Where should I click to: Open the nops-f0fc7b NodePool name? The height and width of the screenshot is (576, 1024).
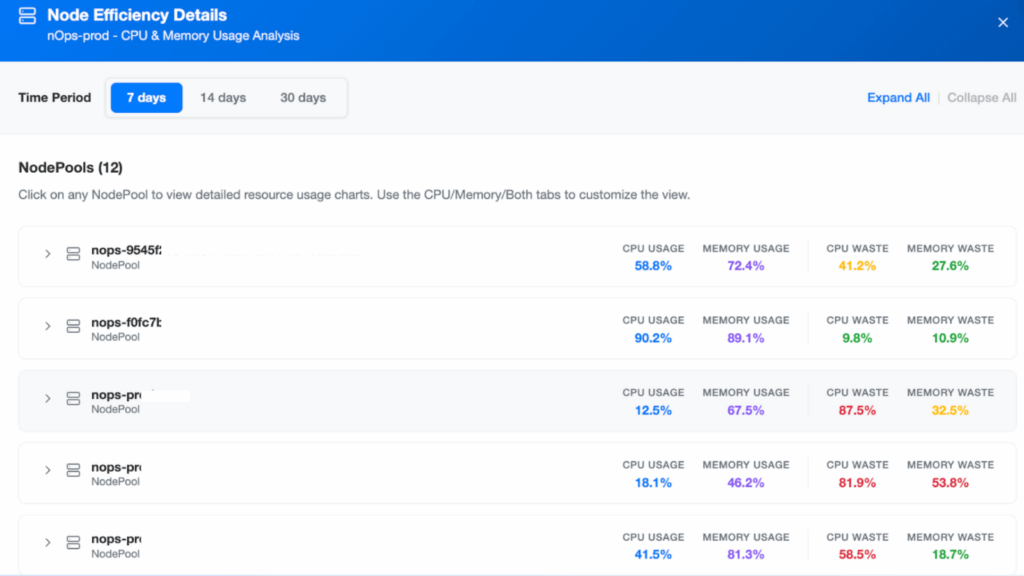(x=126, y=323)
